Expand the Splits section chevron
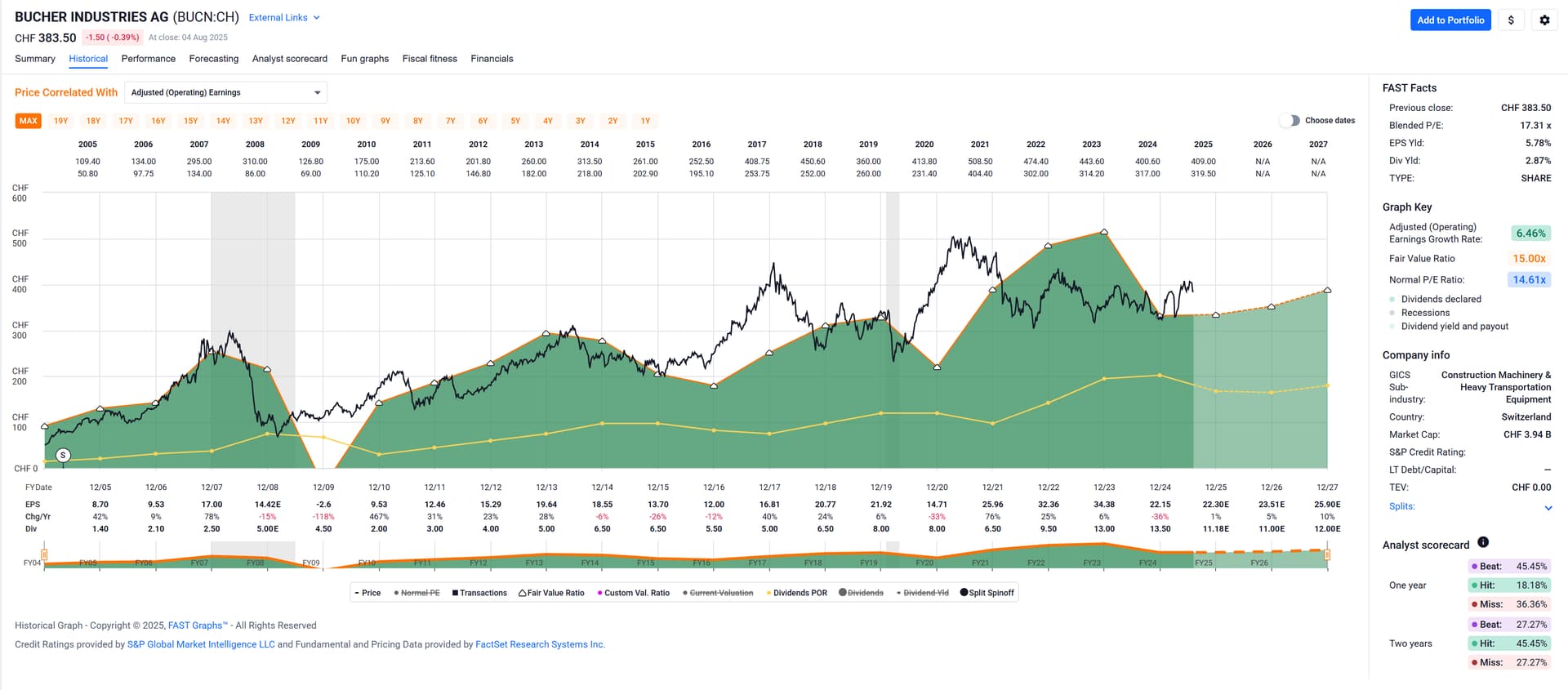Screen dimensions: 1568x690 click(x=1548, y=508)
